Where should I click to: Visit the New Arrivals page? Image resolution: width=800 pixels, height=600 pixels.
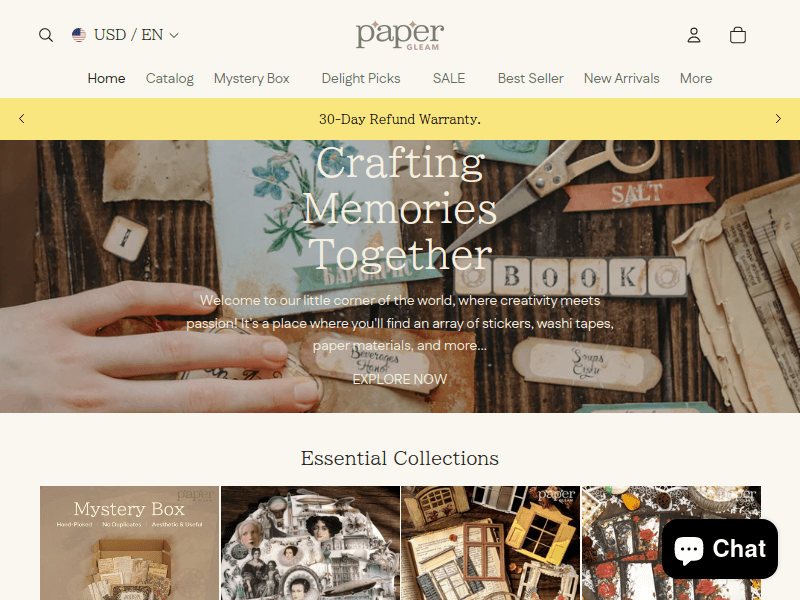(621, 79)
